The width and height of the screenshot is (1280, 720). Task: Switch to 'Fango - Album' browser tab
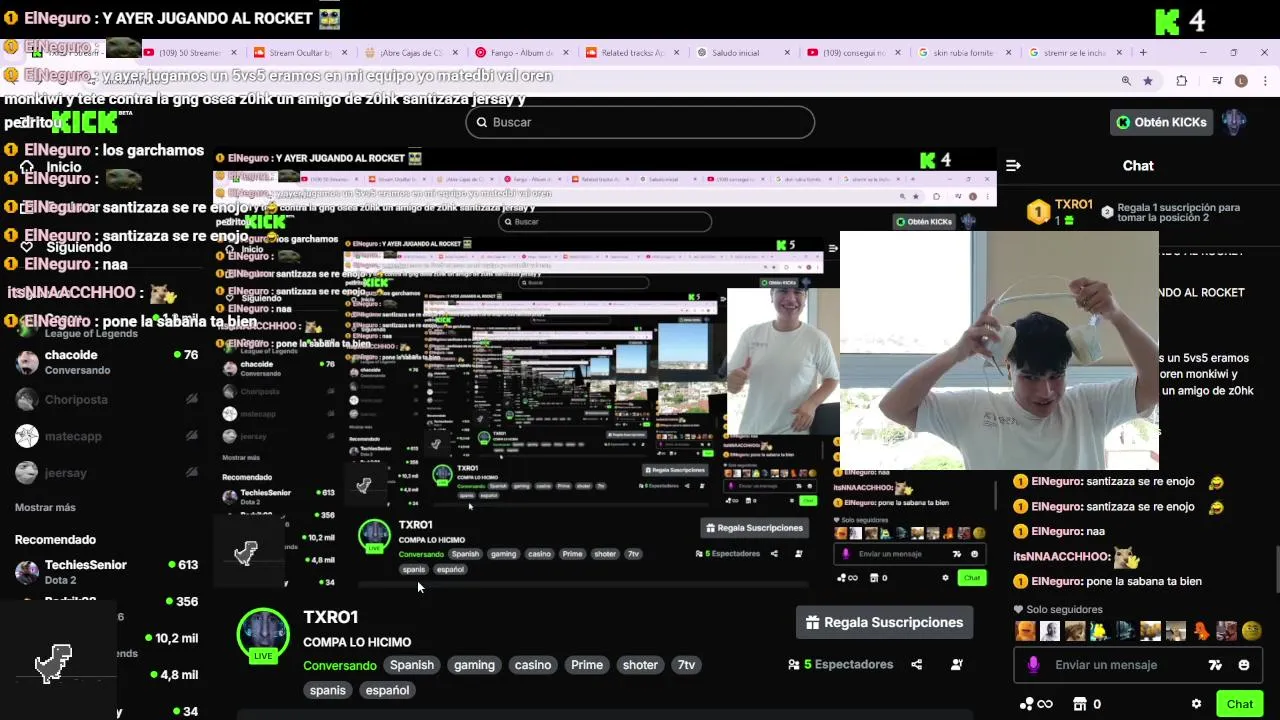[x=520, y=53]
